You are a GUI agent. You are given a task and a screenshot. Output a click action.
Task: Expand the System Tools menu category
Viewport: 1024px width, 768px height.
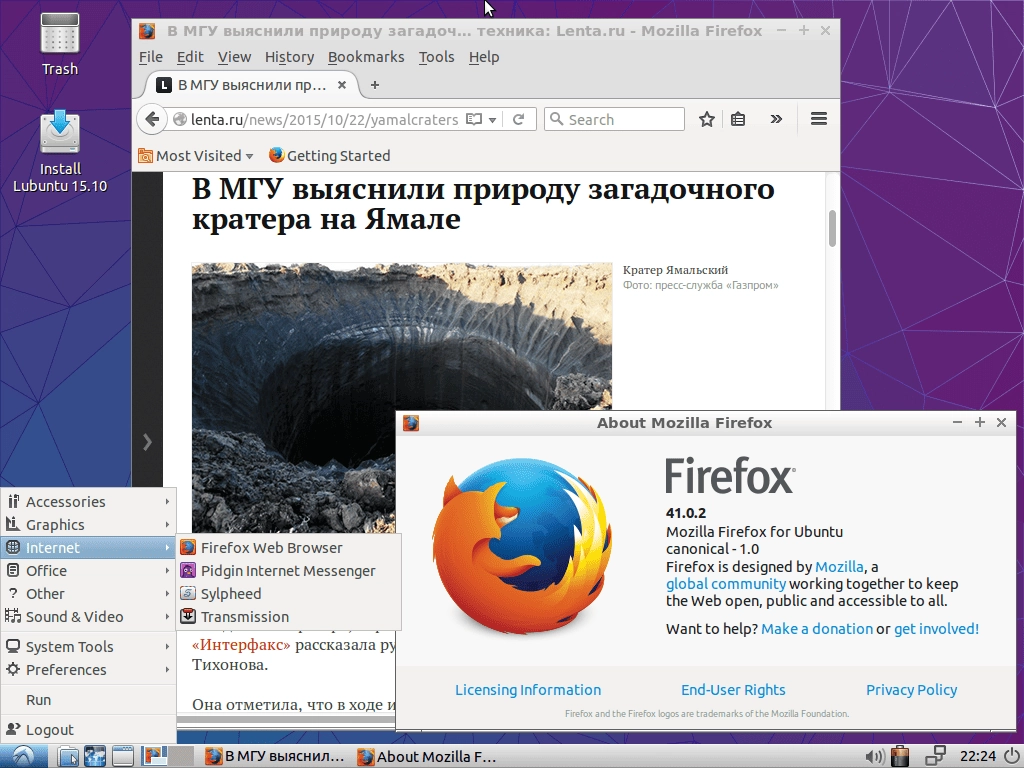tap(89, 647)
